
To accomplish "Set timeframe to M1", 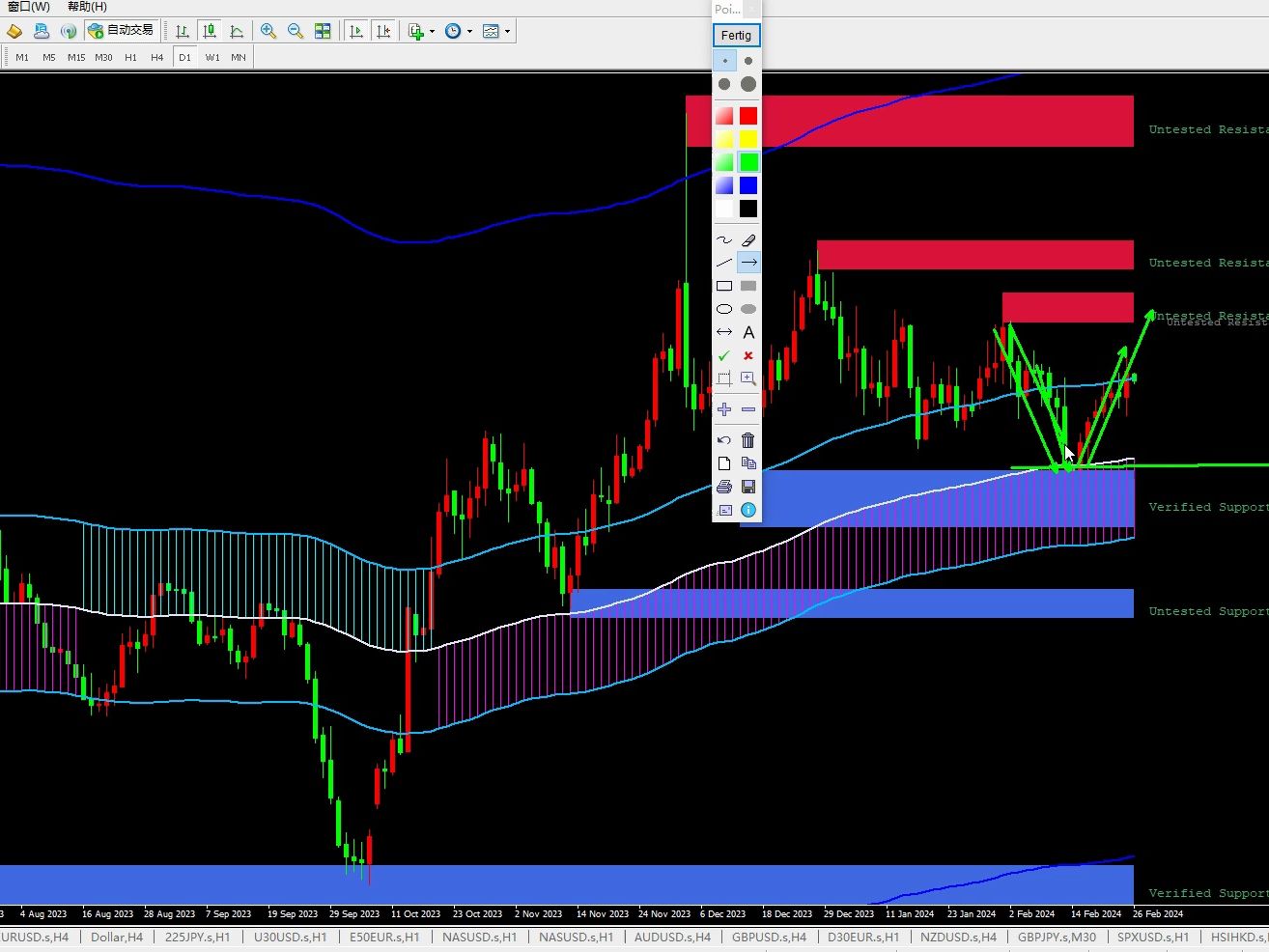I will point(22,57).
